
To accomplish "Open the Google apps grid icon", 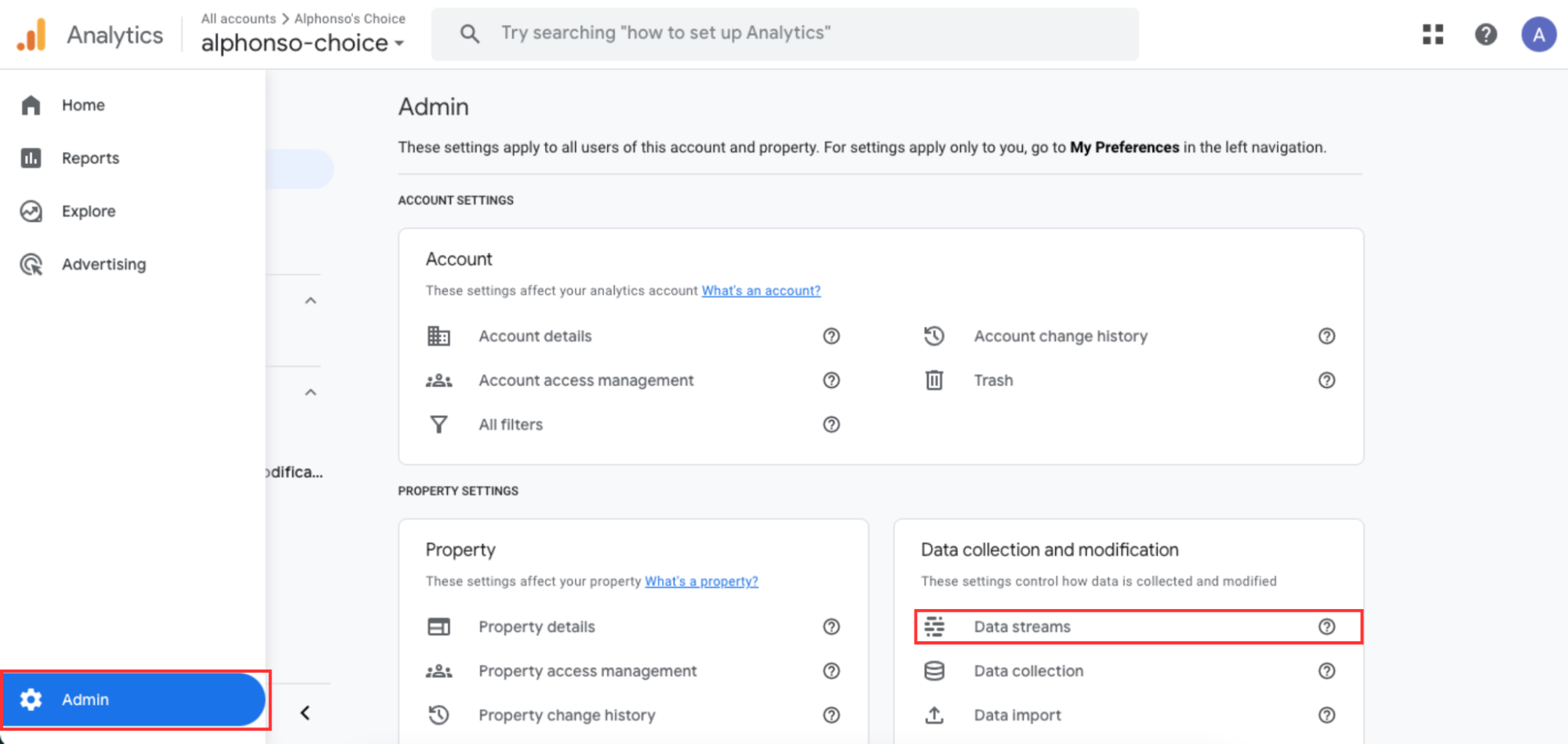I will pyautogui.click(x=1432, y=34).
